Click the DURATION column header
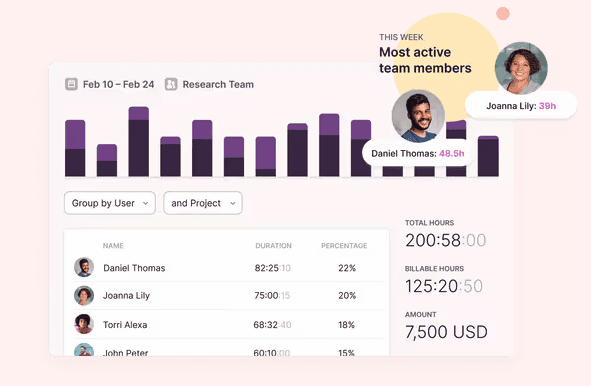The height and width of the screenshot is (386, 591). click(273, 246)
